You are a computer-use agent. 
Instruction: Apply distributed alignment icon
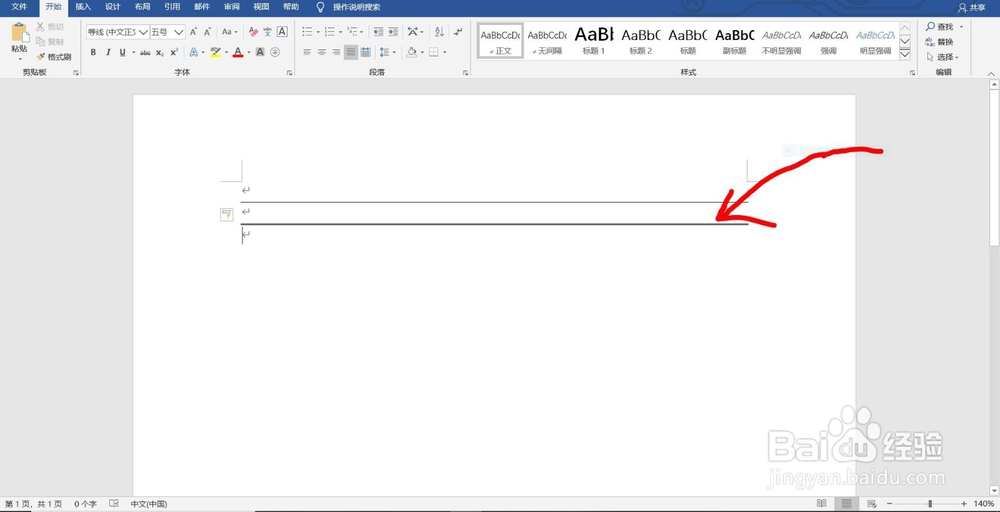pos(365,52)
